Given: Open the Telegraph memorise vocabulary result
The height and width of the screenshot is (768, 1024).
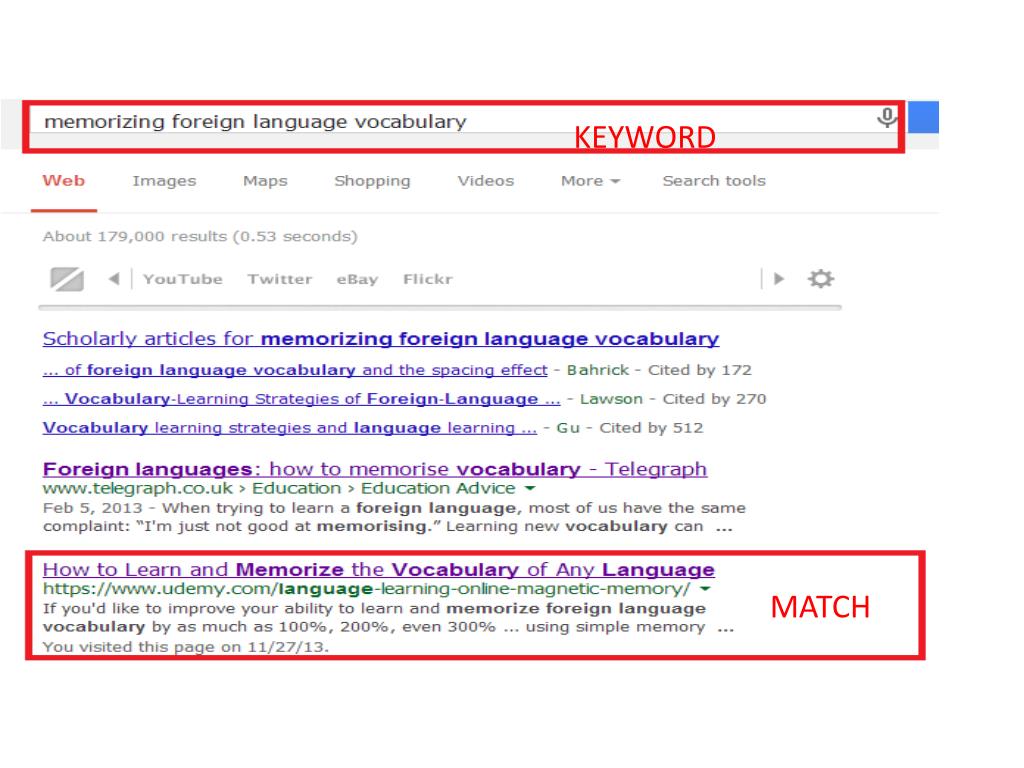Looking at the screenshot, I should 375,469.
